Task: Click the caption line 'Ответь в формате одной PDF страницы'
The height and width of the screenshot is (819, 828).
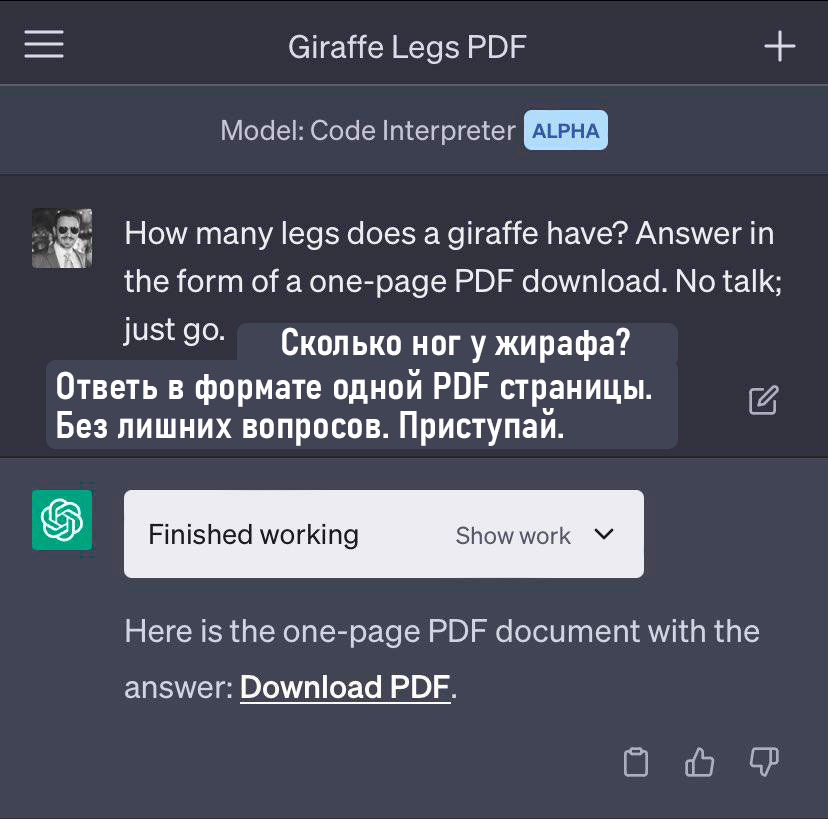Action: pos(354,387)
